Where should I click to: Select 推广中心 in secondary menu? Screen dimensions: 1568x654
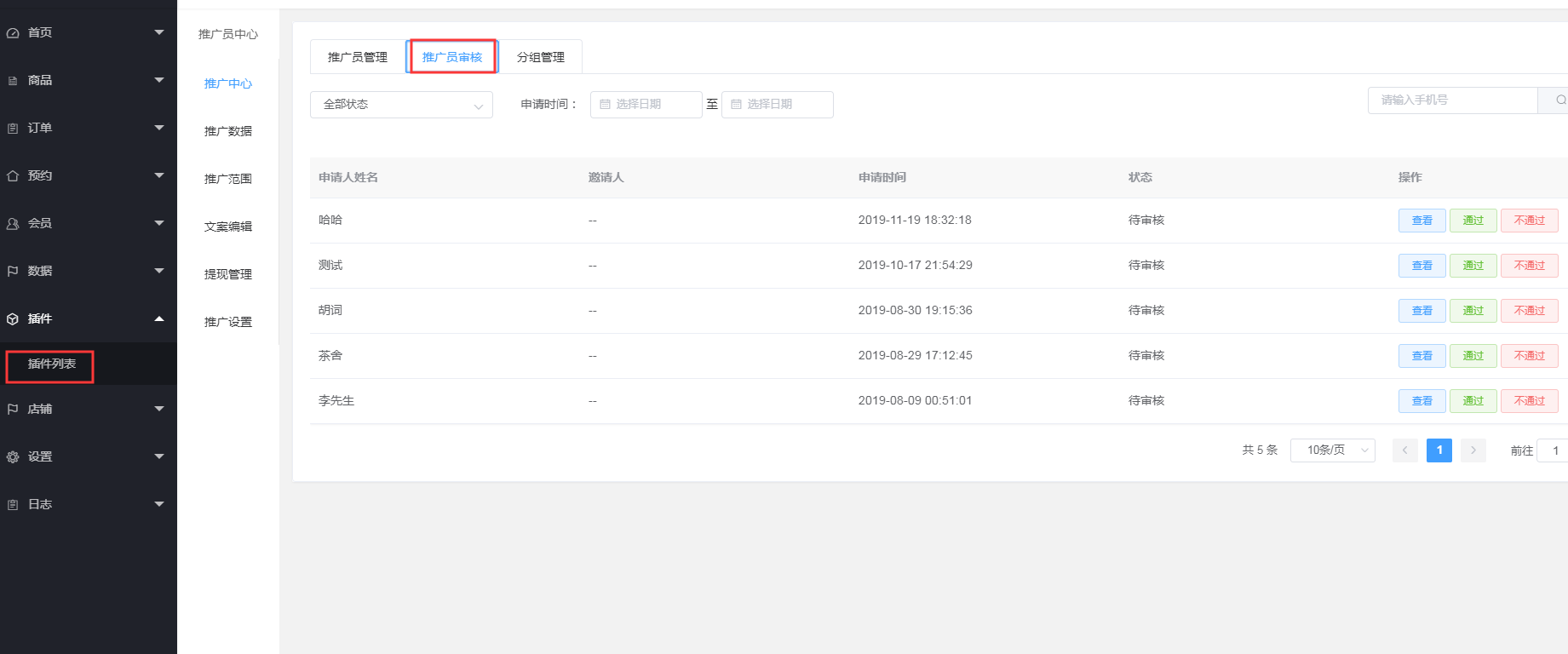tap(228, 83)
